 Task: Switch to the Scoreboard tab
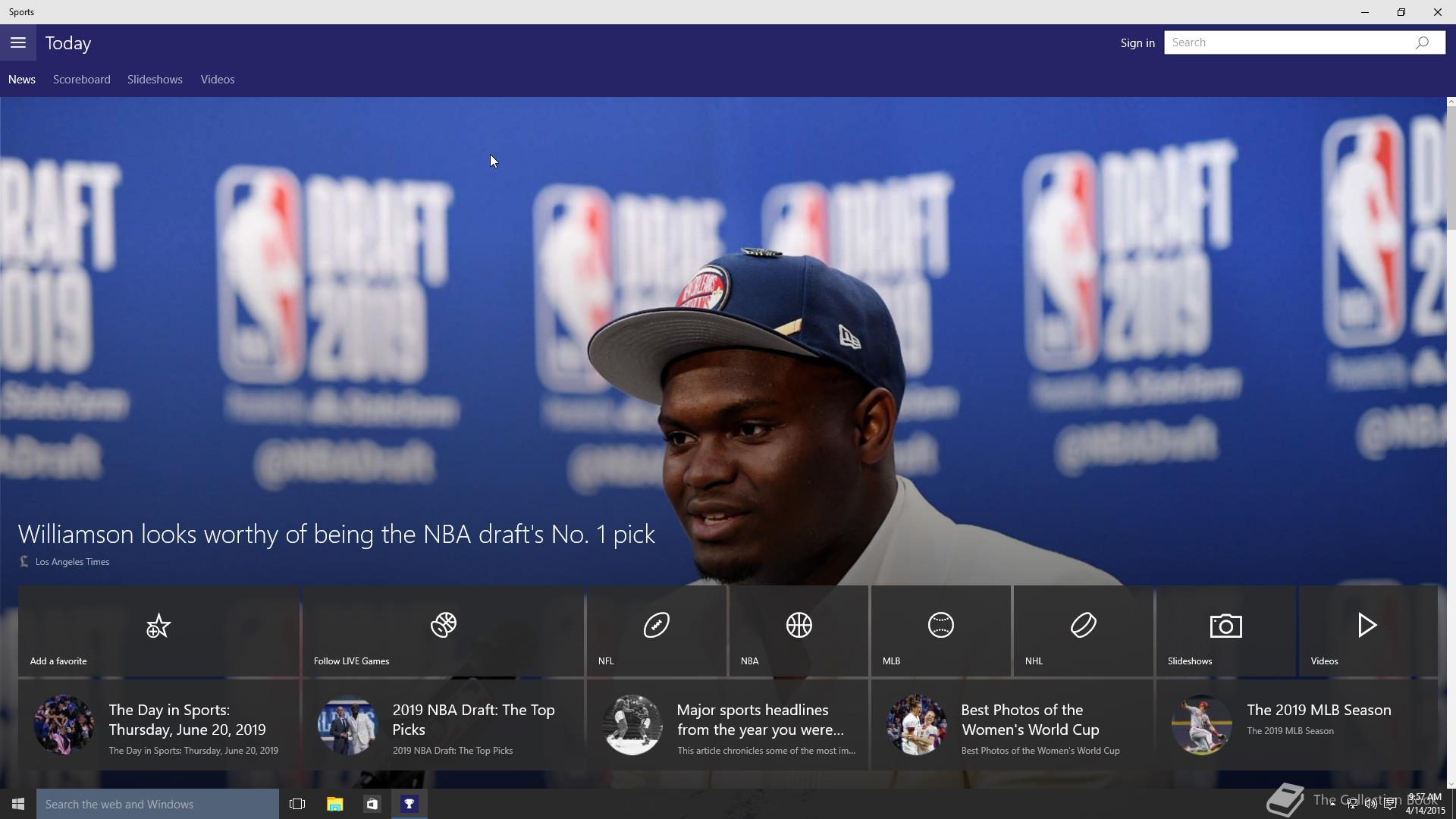(x=82, y=80)
